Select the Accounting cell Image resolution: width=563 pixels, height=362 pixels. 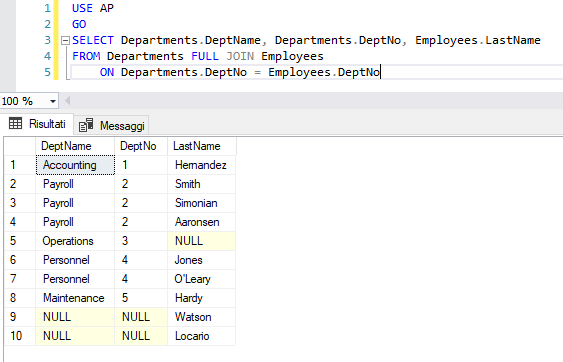[75, 165]
